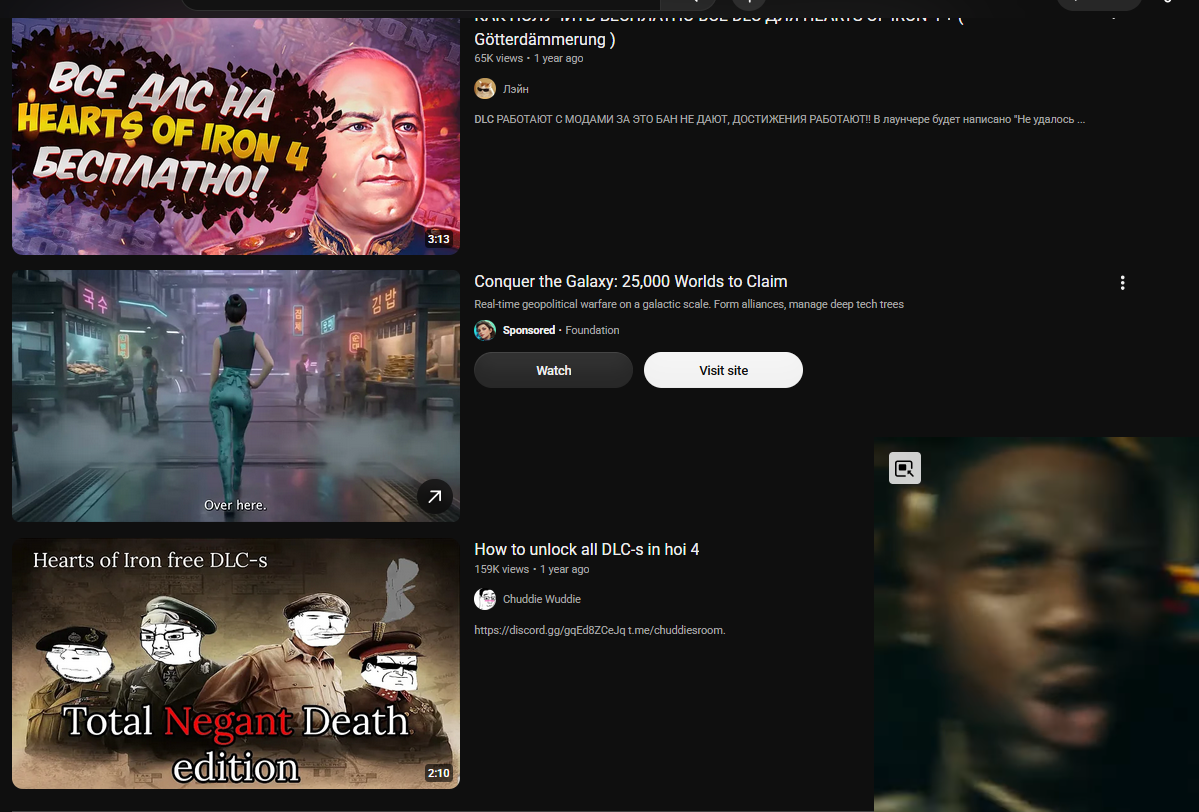
Task: Click the Foundation advertiser name
Action: point(592,330)
